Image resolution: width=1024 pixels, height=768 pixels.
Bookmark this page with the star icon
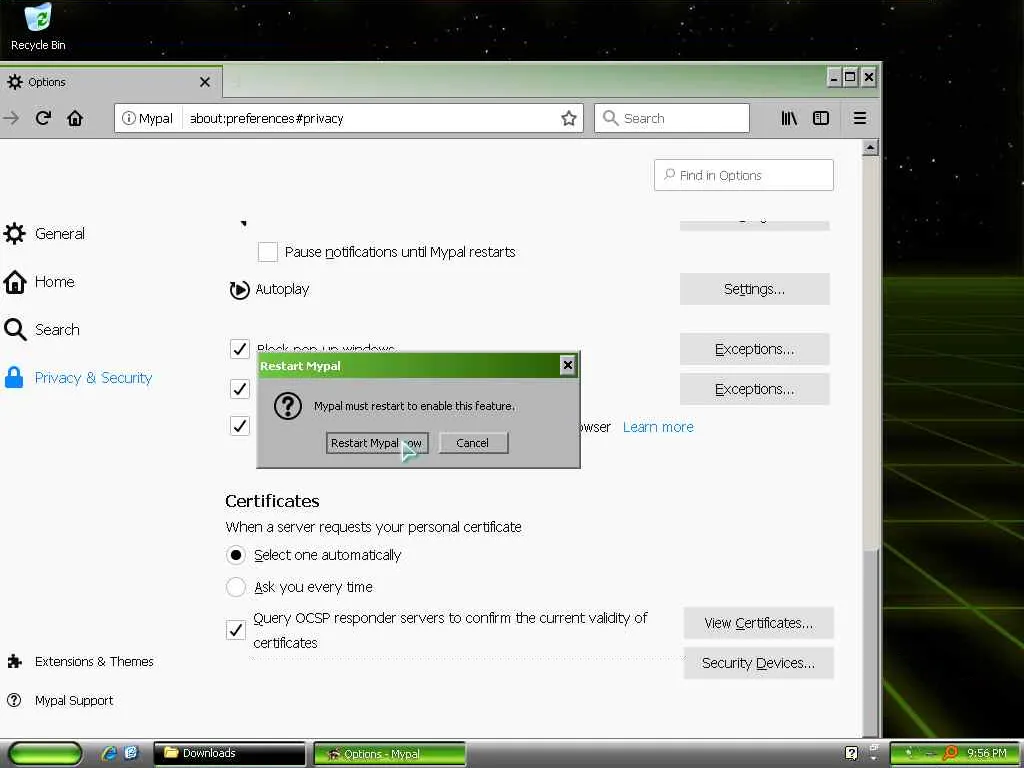click(568, 118)
